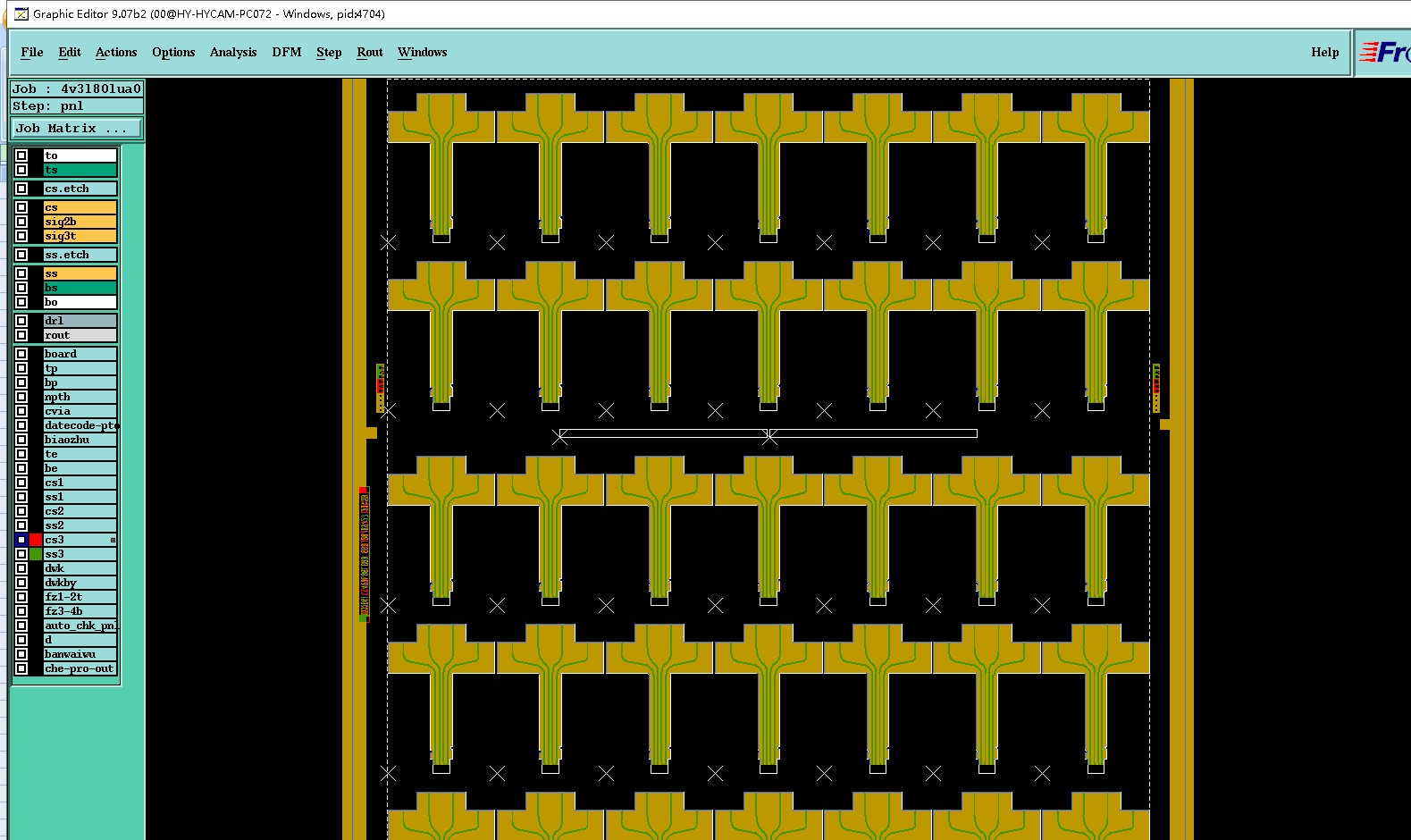Select the dwk layer name

pyautogui.click(x=80, y=568)
